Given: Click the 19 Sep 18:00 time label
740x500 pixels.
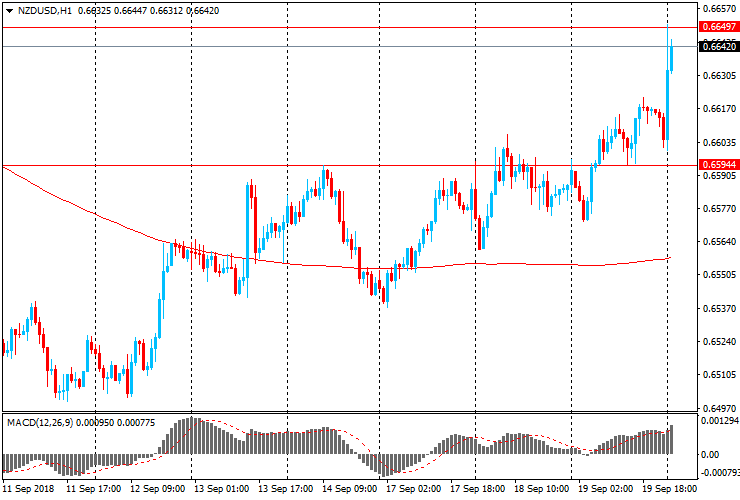Looking at the screenshot, I should tap(669, 489).
